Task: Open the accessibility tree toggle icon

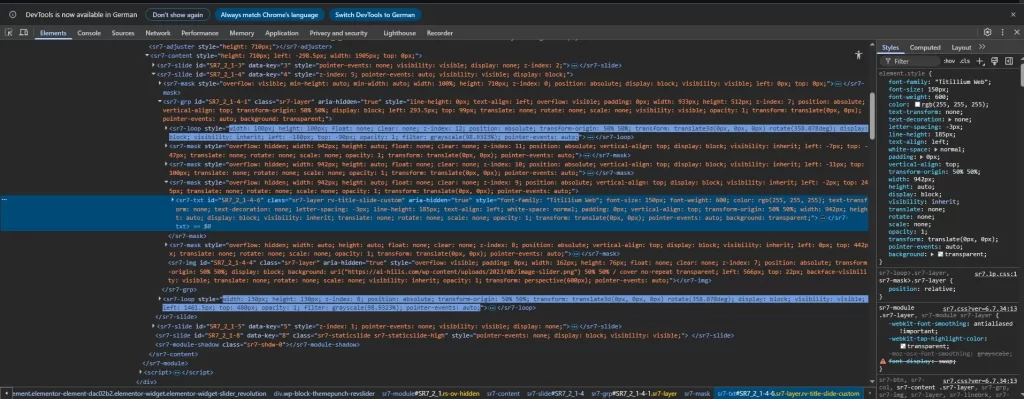Action: (859, 56)
